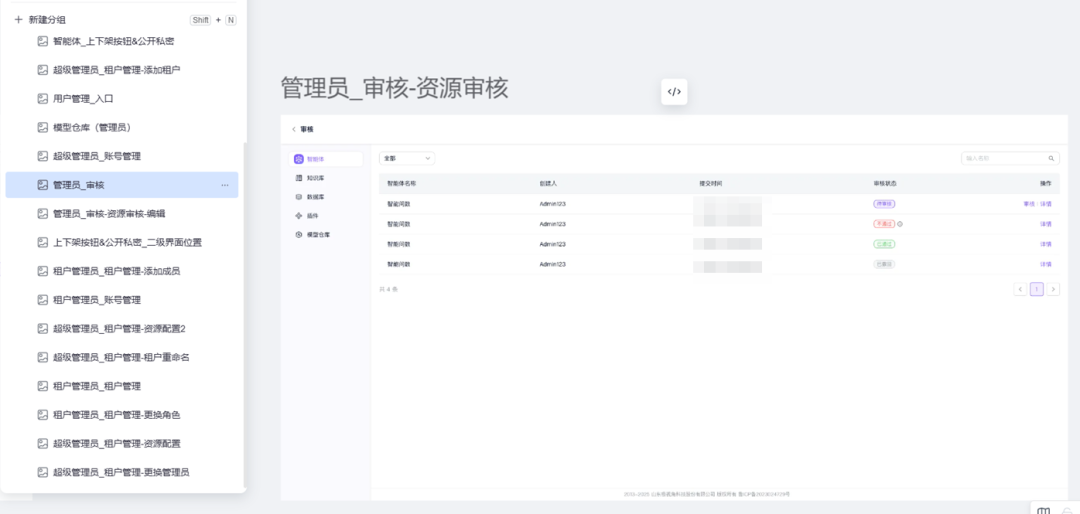
Task: Click the footer copyright text
Action: 707,495
